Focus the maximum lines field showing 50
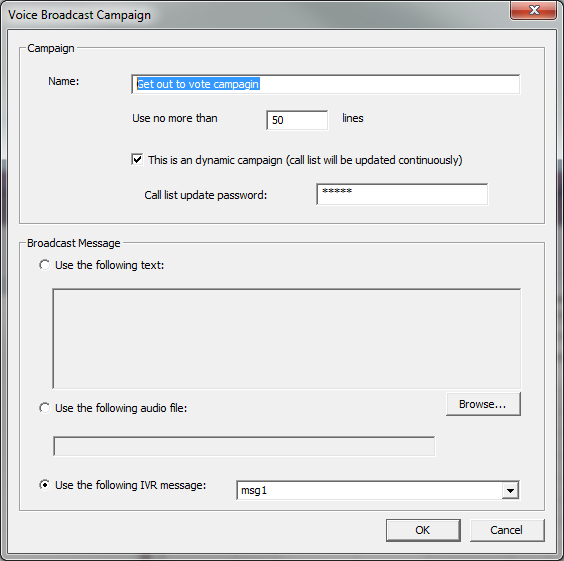The image size is (564, 561). [297, 120]
